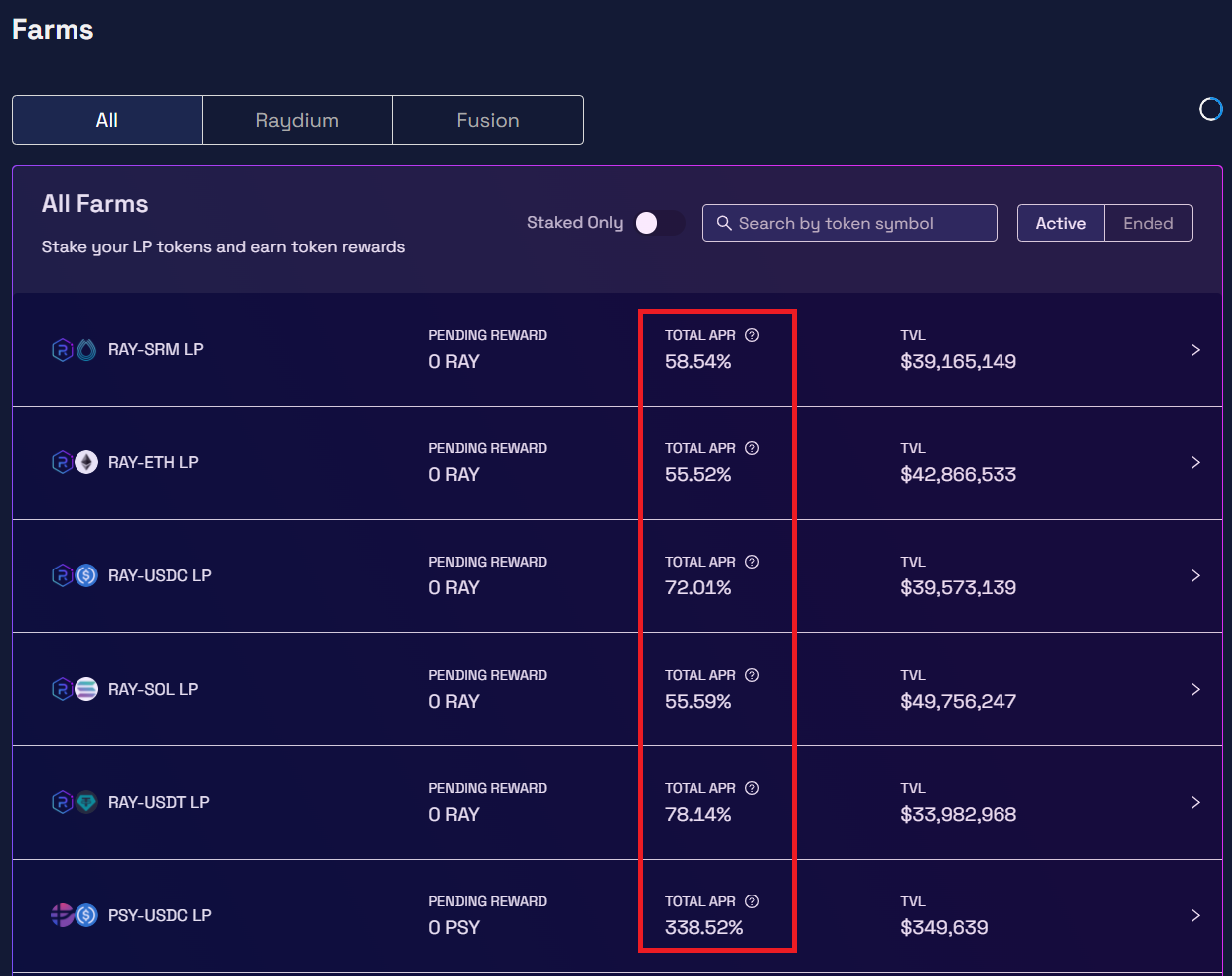This screenshot has height=976, width=1232.
Task: Click the RAY-USDT LP token pair icon
Action: (x=75, y=803)
